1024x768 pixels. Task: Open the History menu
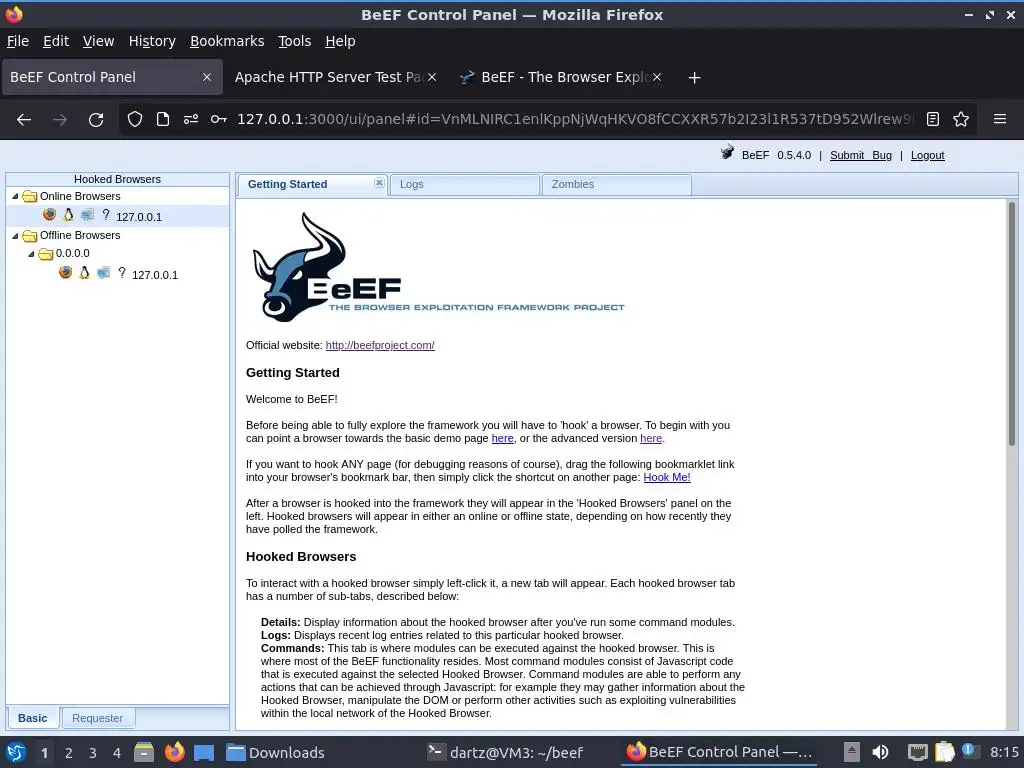click(x=152, y=41)
